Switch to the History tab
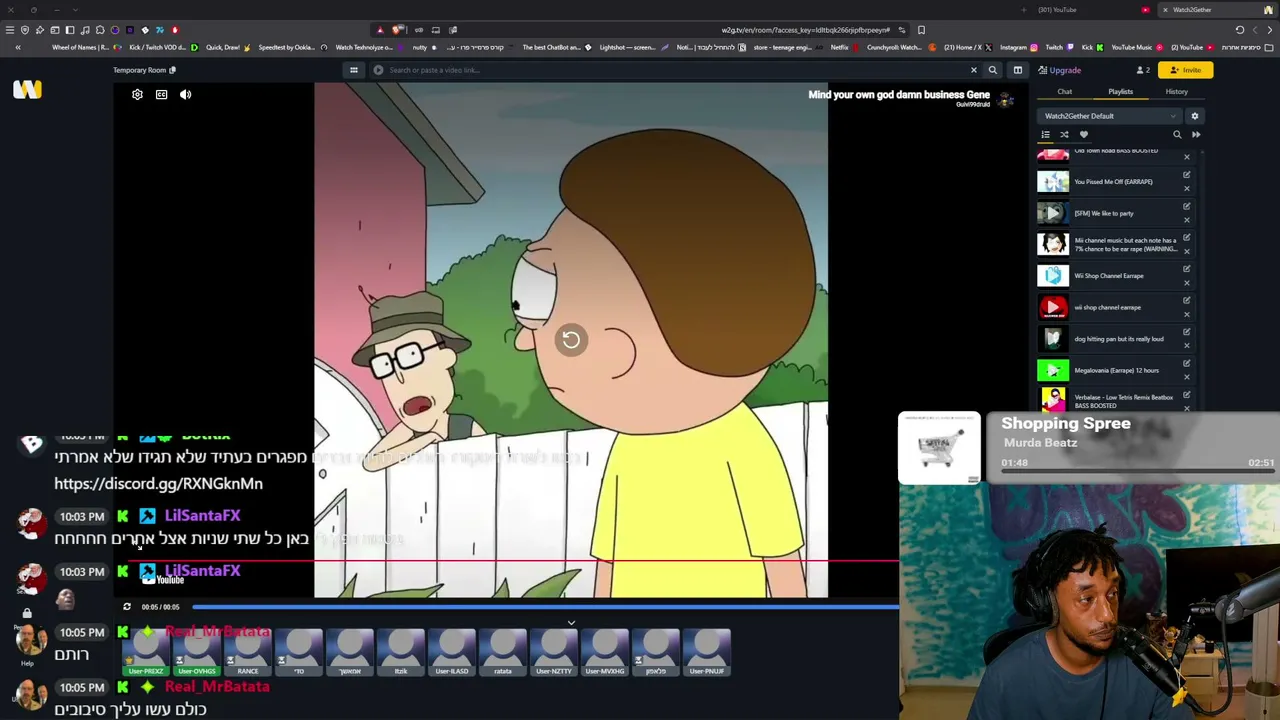 (1176, 92)
